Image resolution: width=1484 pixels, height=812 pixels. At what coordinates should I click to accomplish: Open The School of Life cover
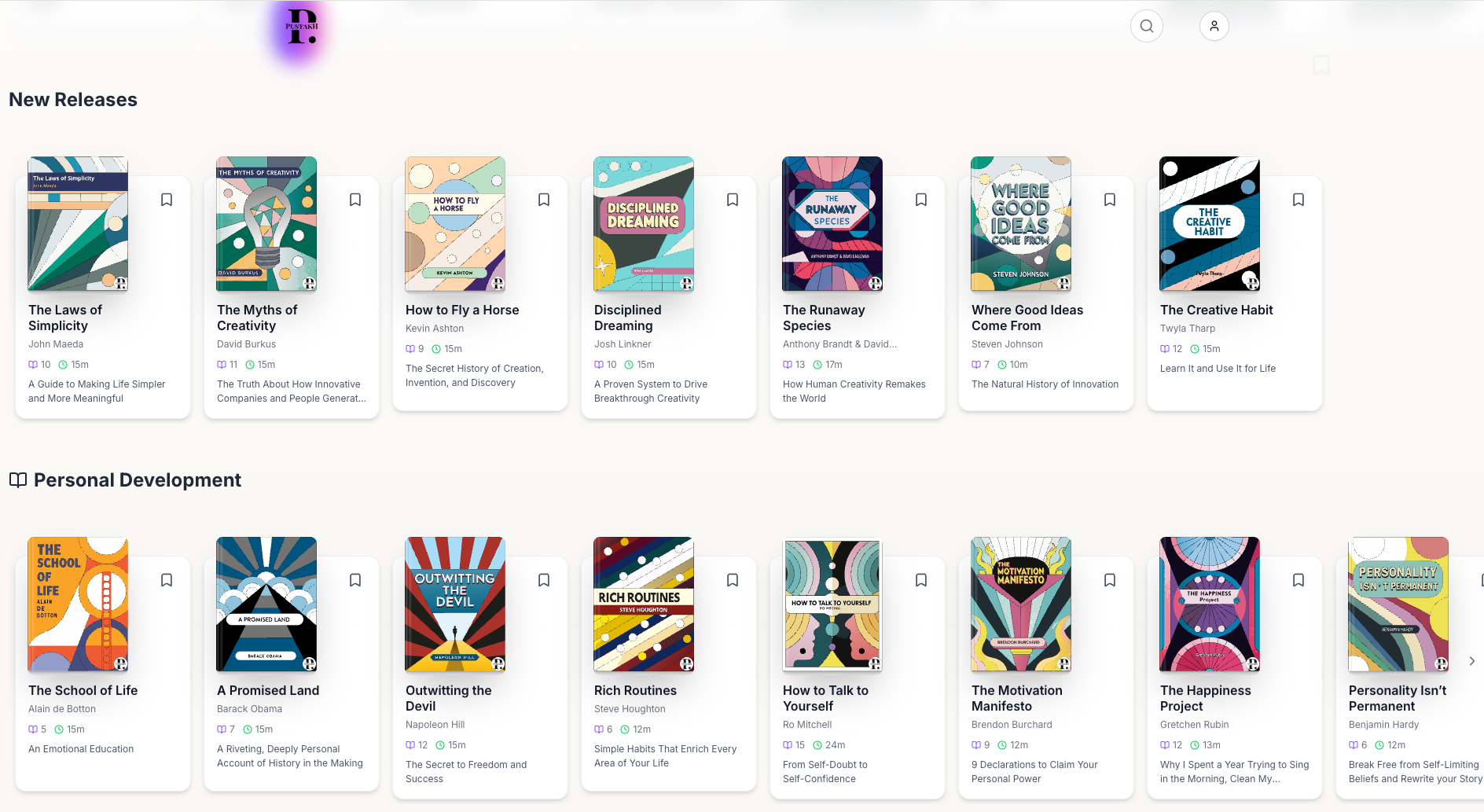pos(78,604)
